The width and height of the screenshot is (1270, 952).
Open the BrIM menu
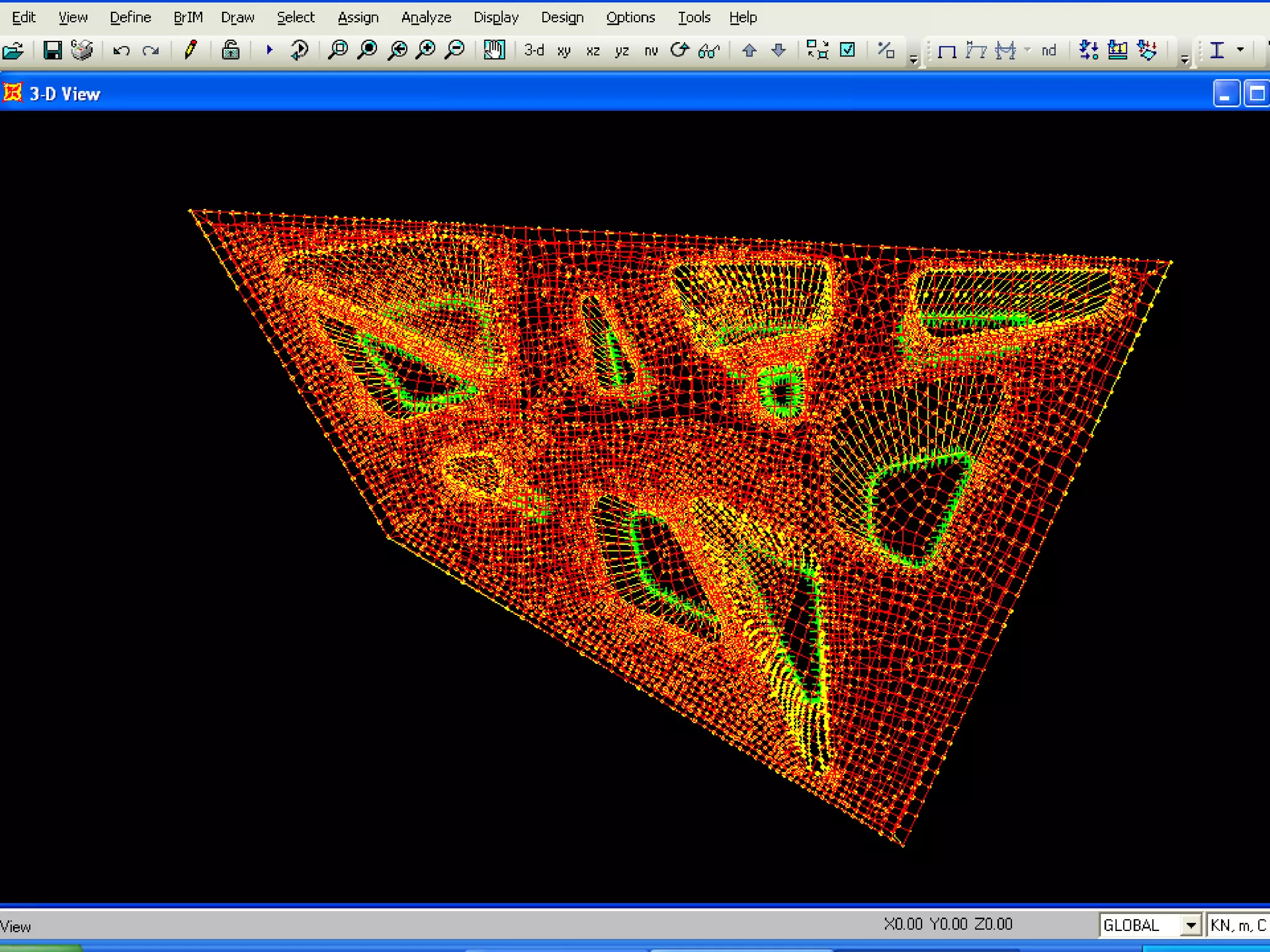coord(188,17)
